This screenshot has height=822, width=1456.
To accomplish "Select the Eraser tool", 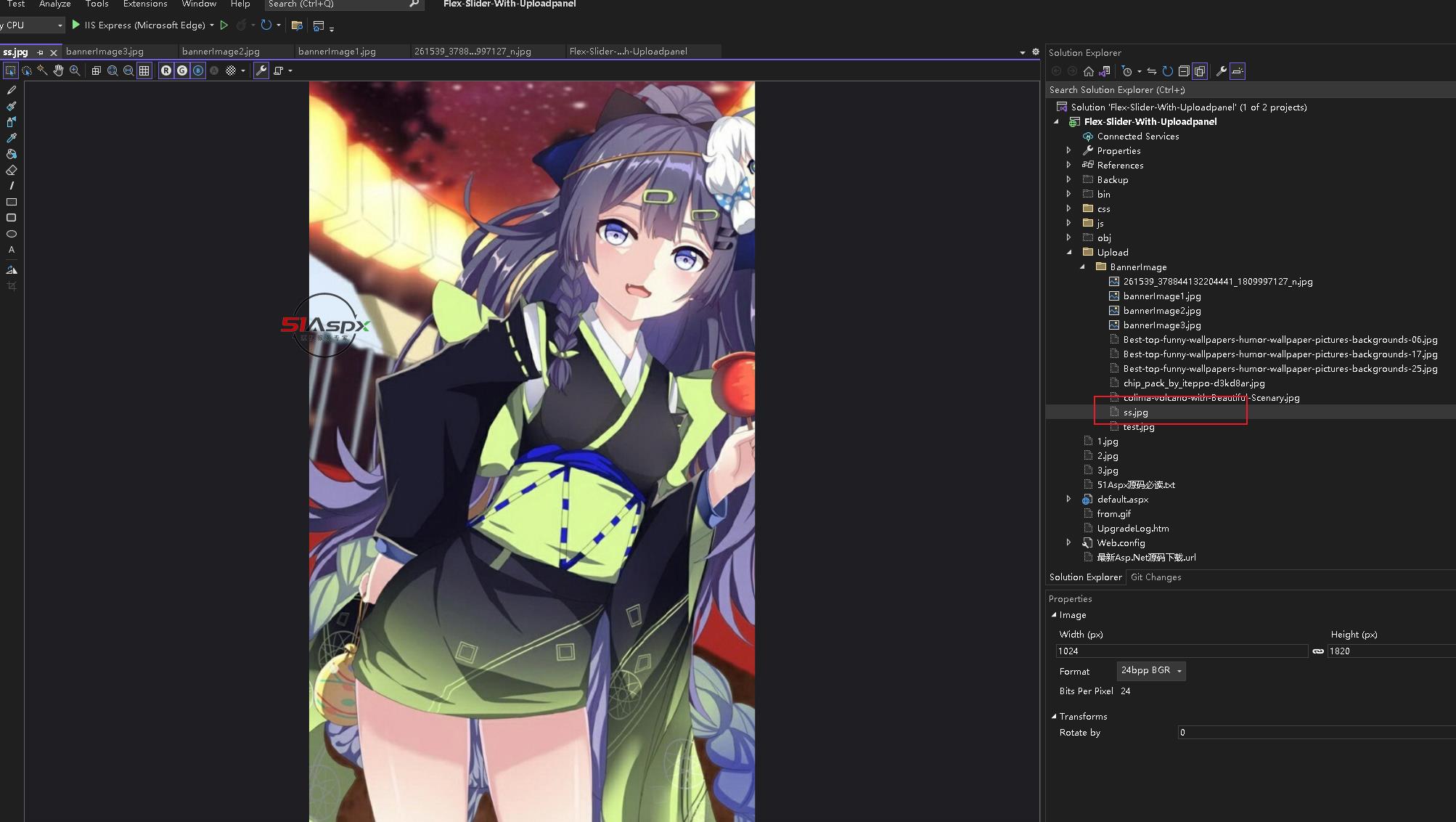I will point(12,170).
